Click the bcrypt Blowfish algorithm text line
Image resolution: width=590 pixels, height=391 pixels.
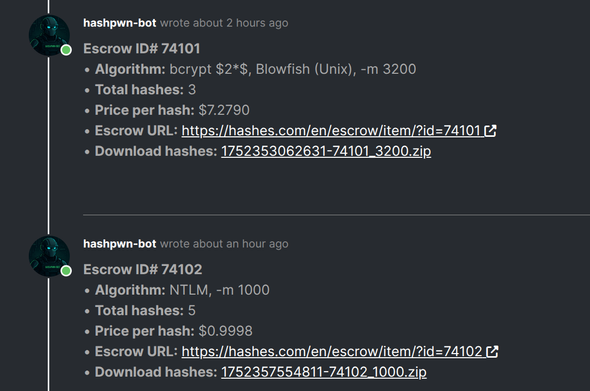pos(255,69)
